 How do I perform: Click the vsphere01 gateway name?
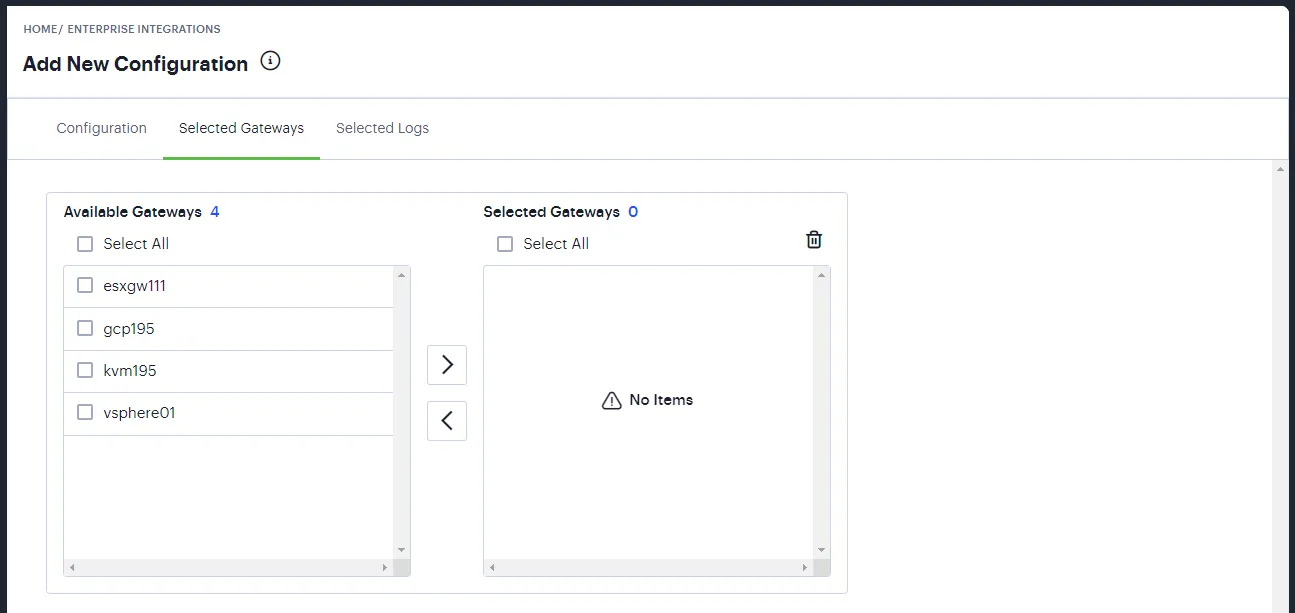[x=139, y=412]
